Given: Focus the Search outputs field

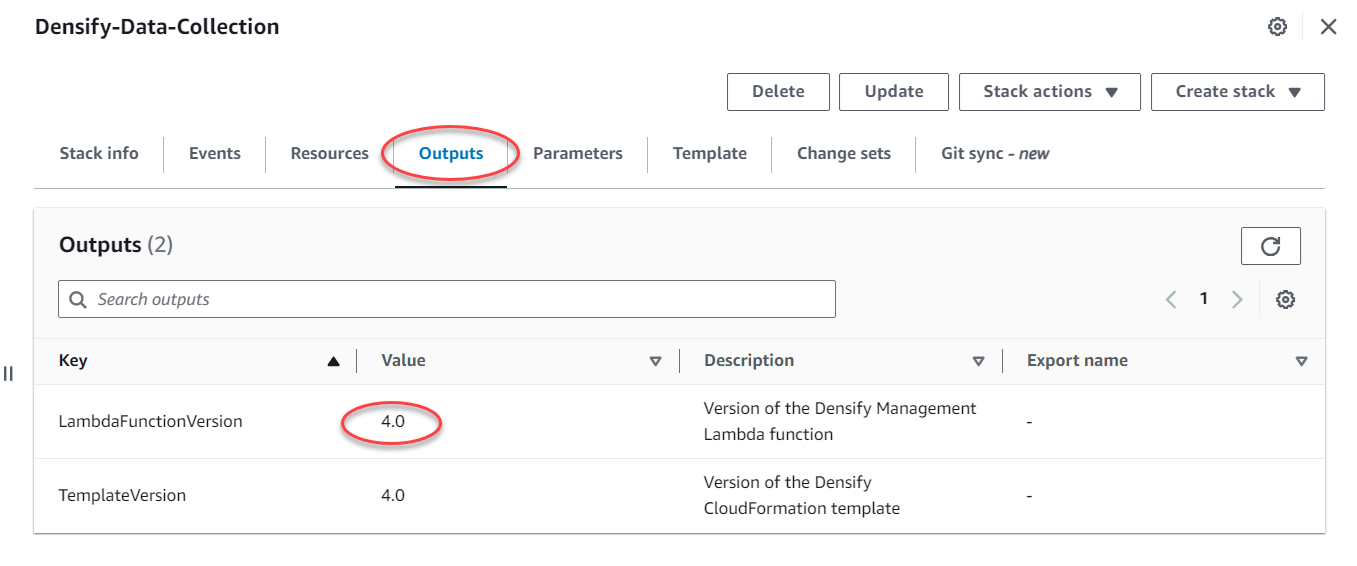Looking at the screenshot, I should (447, 299).
